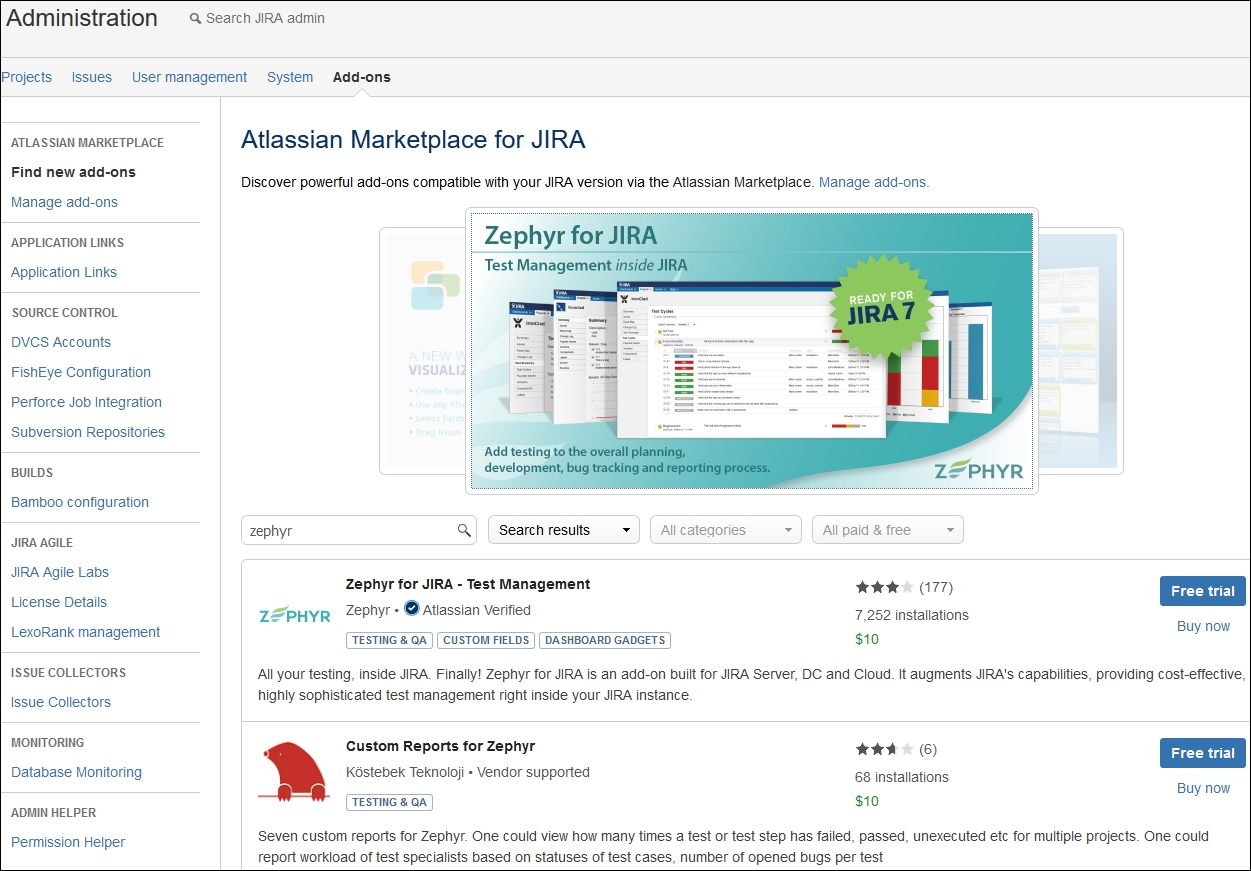Click the Search JIRA admin field
1251x871 pixels.
(265, 18)
